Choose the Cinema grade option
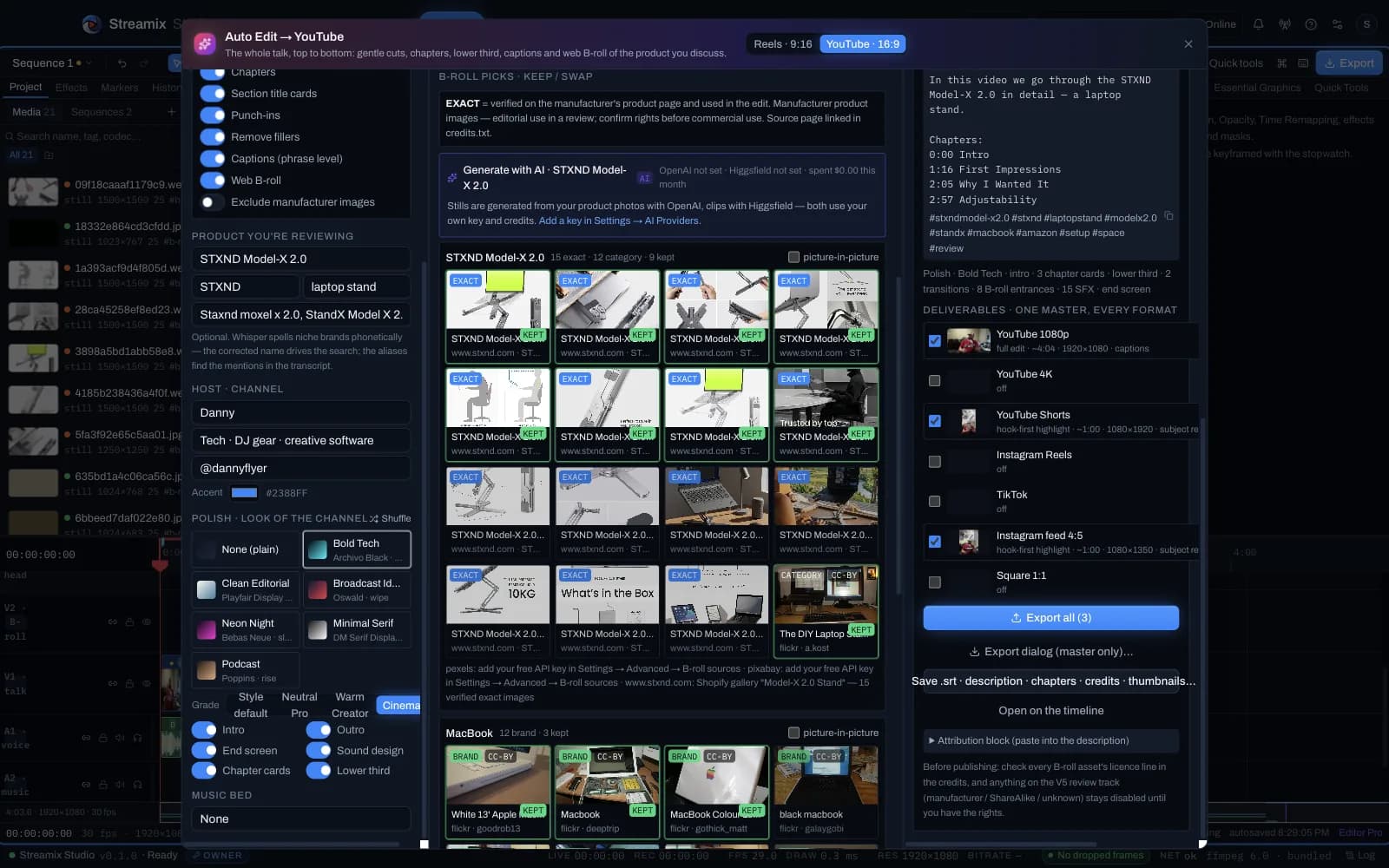Viewport: 1389px width, 868px height. coord(400,705)
